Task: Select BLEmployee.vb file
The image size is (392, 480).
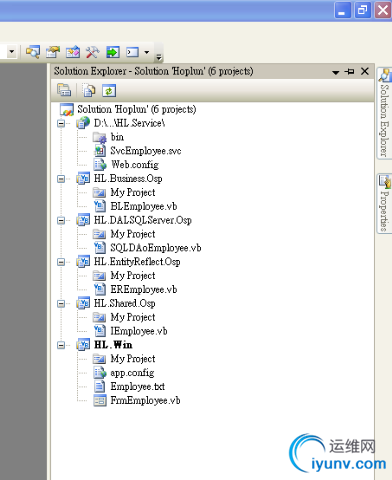Action: 144,206
